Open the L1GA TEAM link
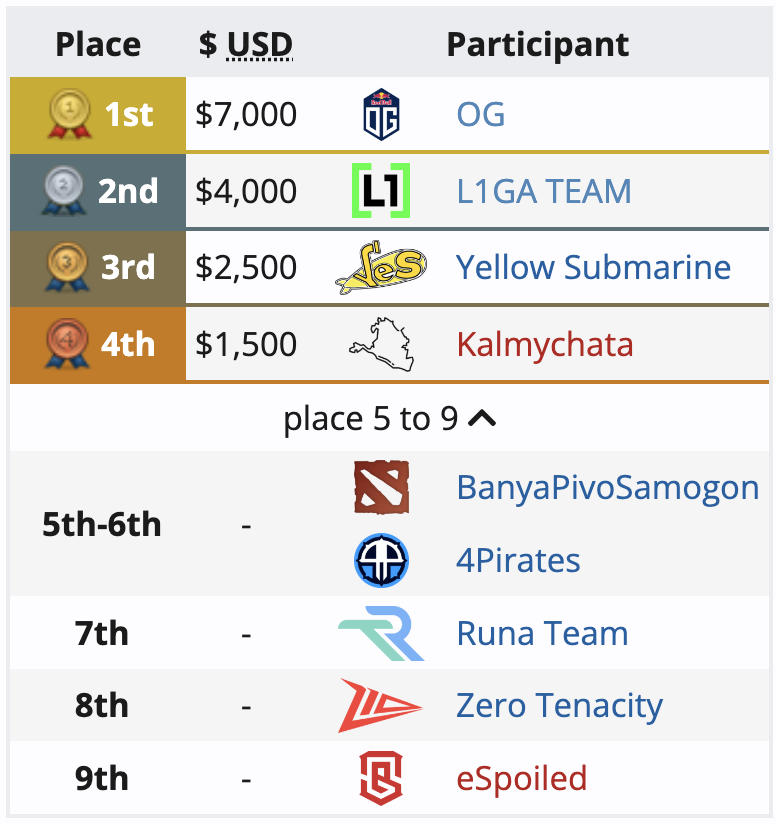 (544, 191)
